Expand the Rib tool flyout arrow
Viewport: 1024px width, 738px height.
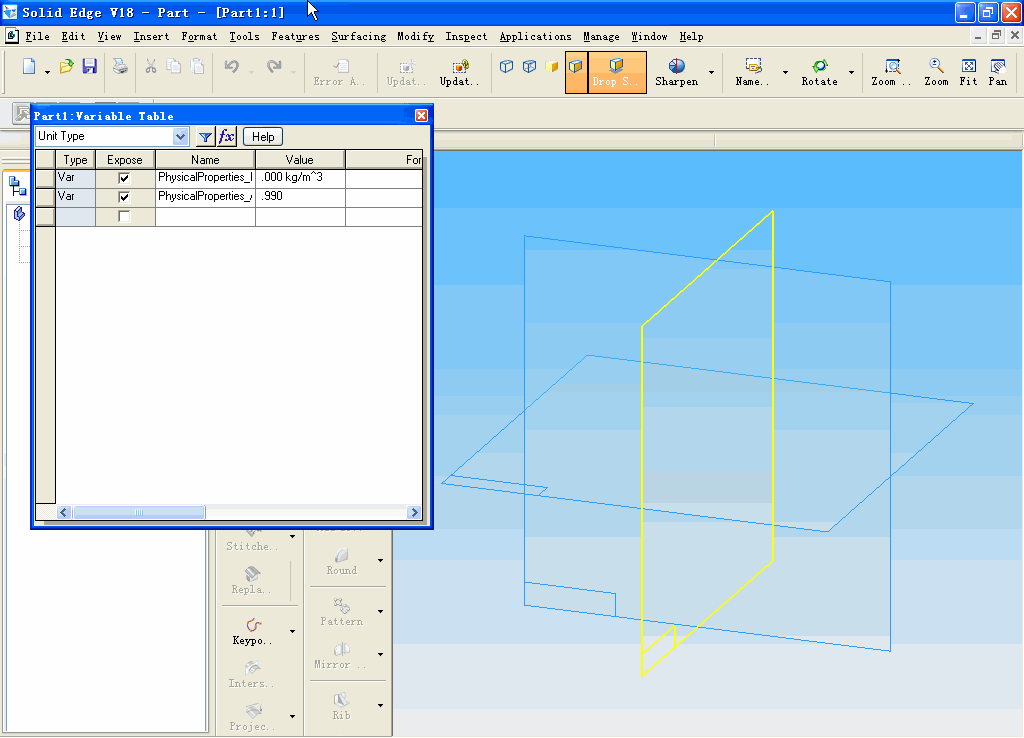tap(380, 705)
